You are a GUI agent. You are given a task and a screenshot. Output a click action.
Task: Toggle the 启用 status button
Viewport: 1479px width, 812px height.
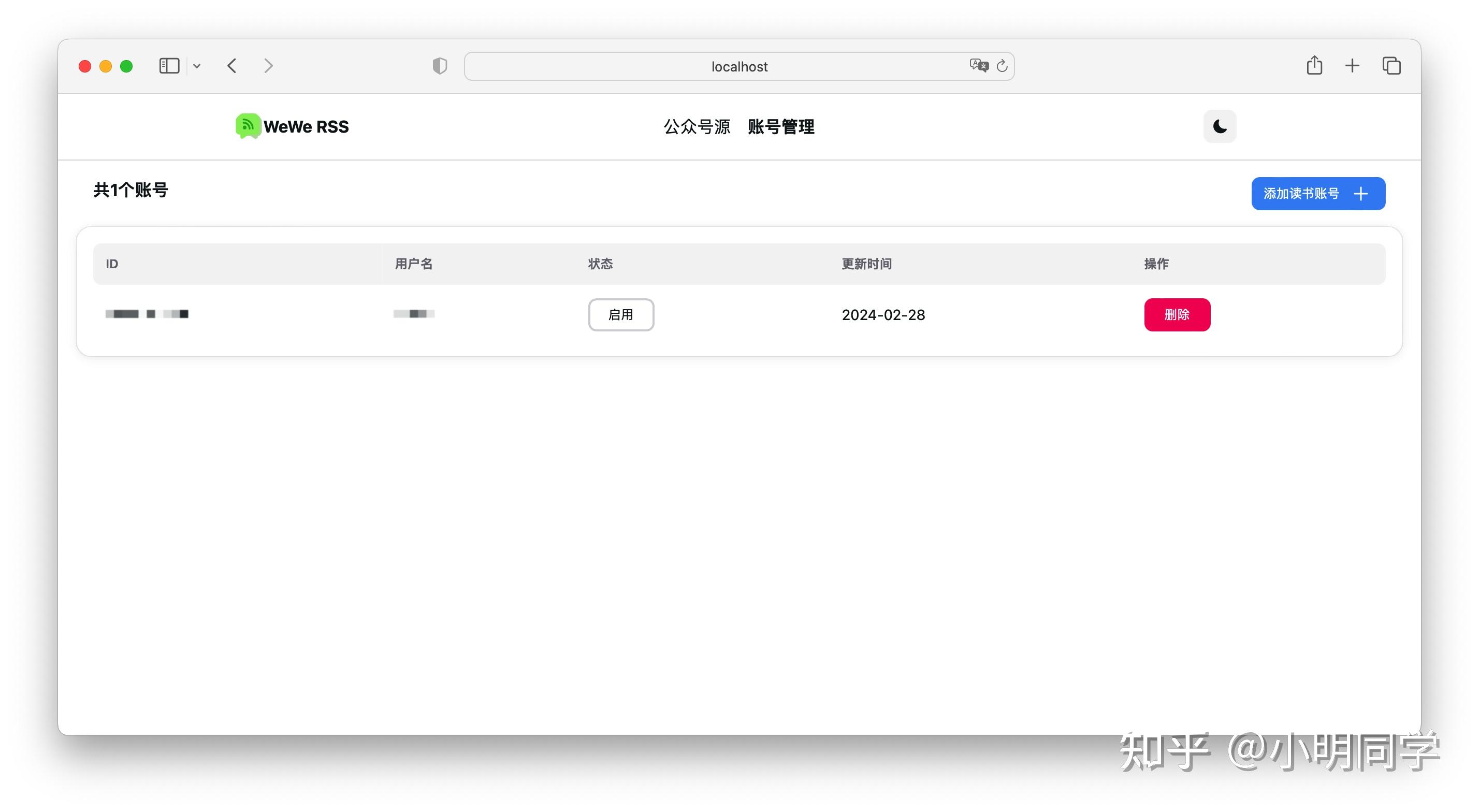click(x=620, y=315)
